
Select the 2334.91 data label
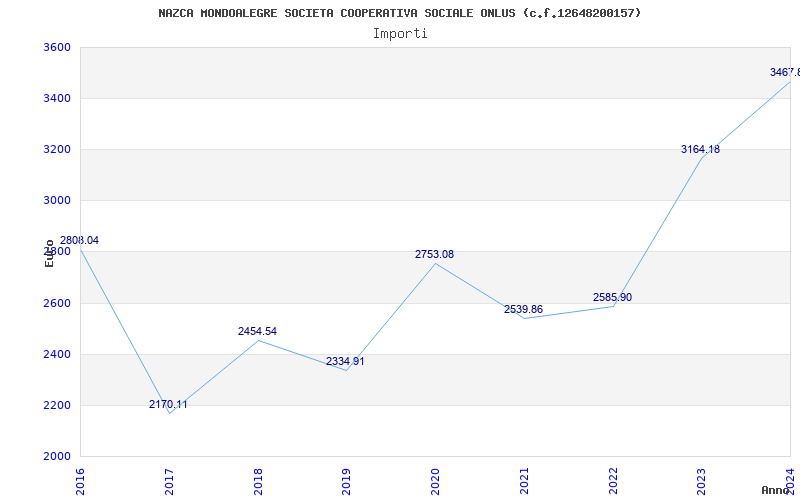(345, 362)
